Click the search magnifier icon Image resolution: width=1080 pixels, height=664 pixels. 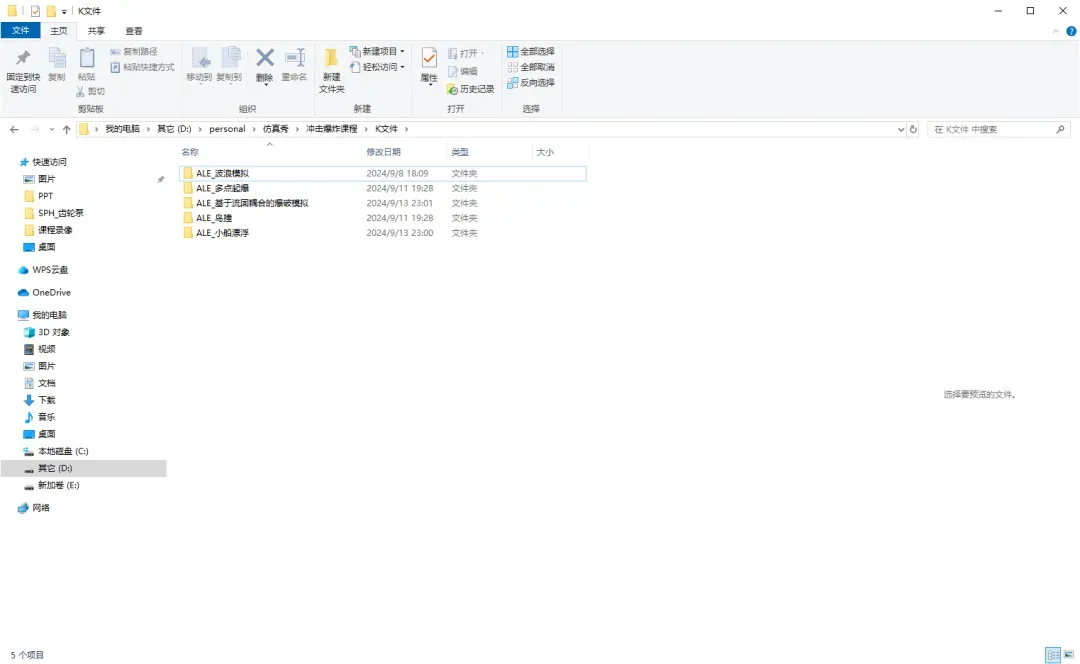pyautogui.click(x=1060, y=129)
